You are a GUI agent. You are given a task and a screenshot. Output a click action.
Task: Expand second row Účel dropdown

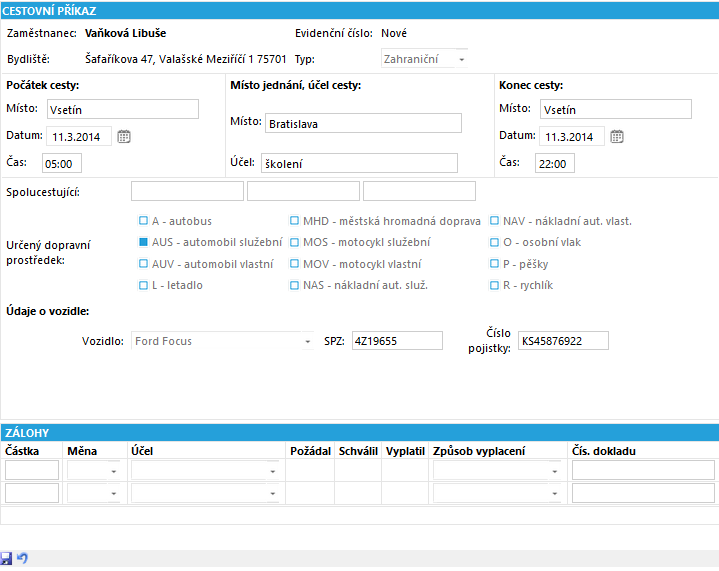273,493
